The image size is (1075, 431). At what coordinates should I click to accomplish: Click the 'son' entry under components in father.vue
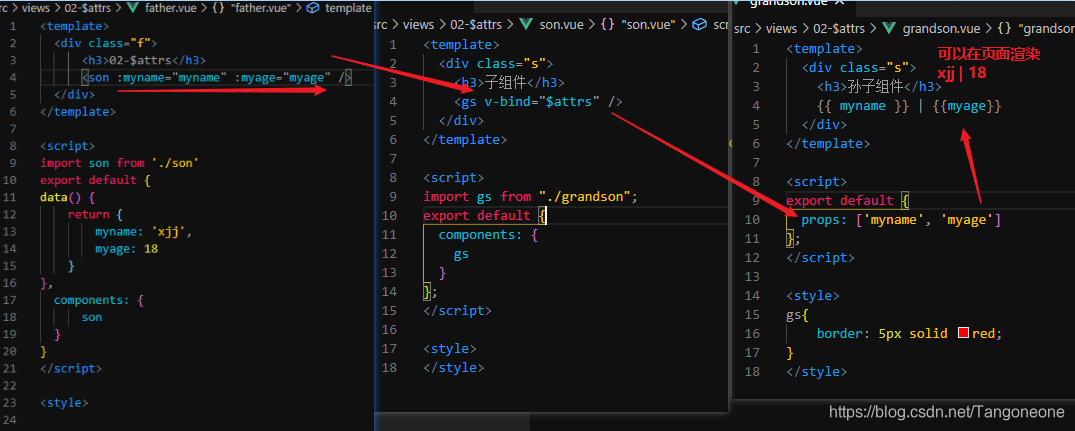point(92,317)
